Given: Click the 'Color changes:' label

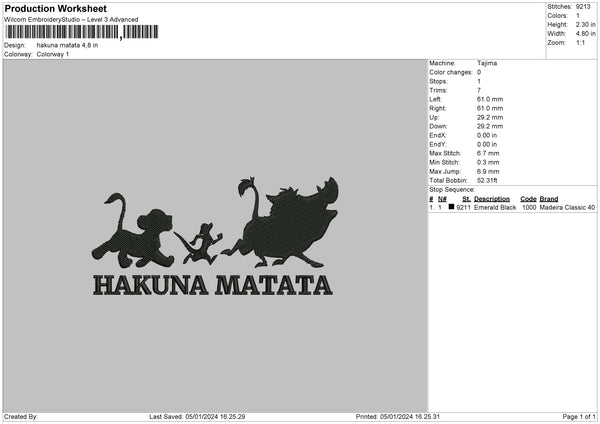Looking at the screenshot, I should (x=451, y=72).
